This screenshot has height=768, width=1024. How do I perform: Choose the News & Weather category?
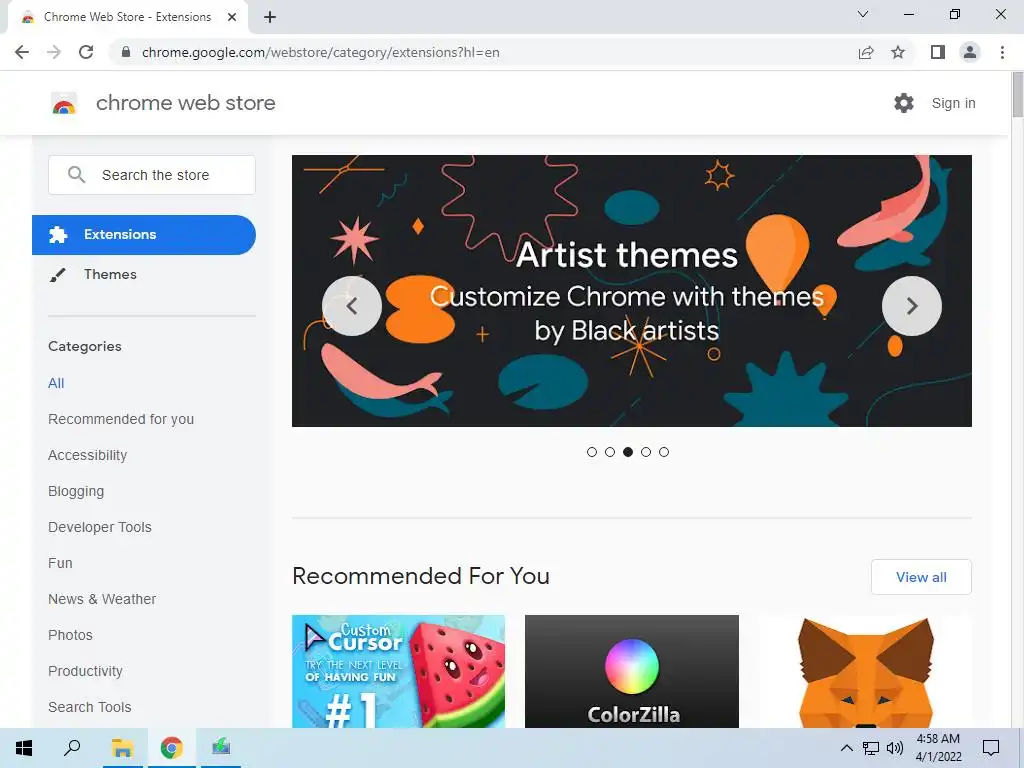pyautogui.click(x=102, y=599)
